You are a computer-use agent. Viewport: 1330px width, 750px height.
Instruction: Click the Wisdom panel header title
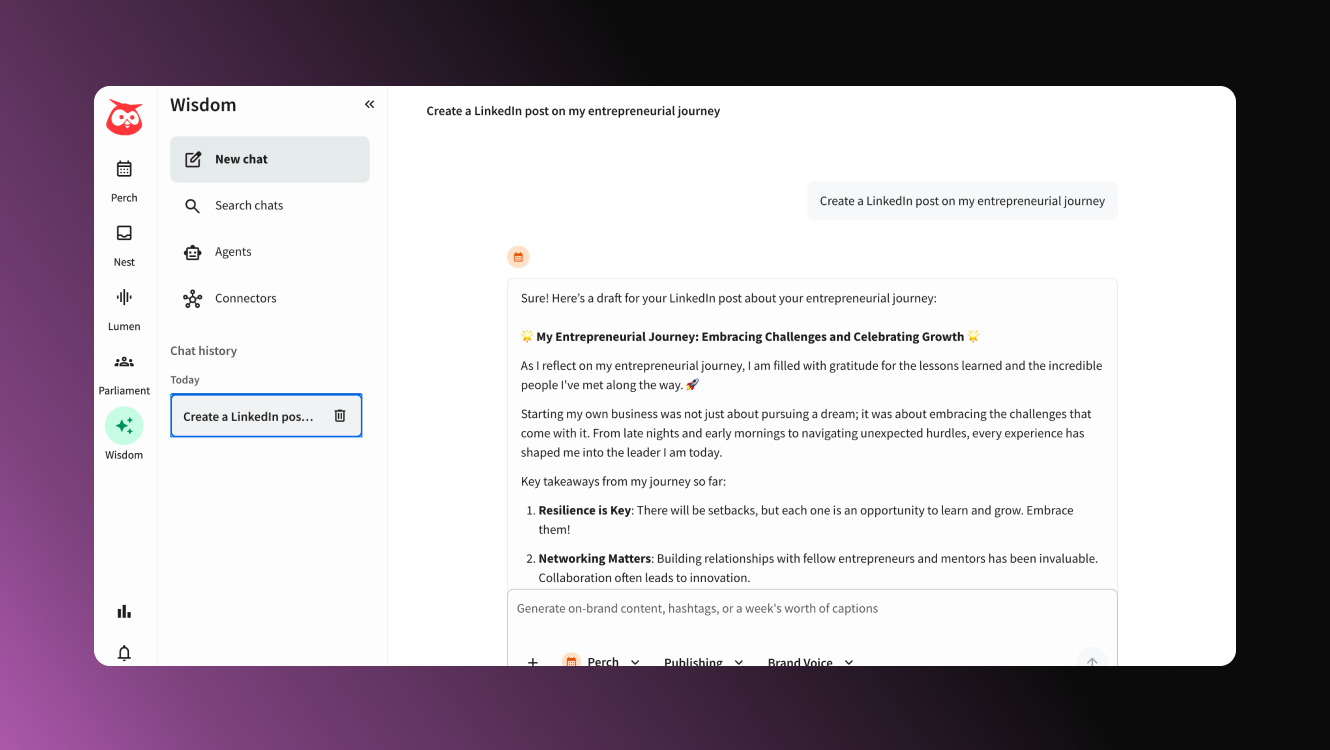pyautogui.click(x=203, y=105)
